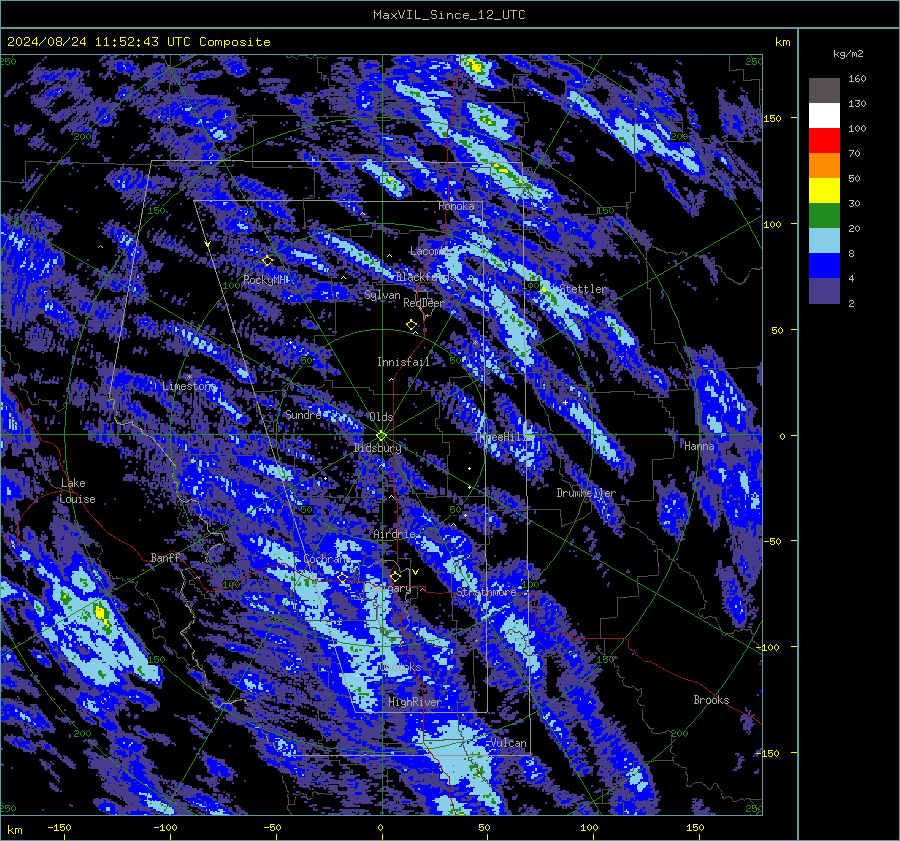
Task: Click the yellow diamond marker above Calgary
Action: coord(395,576)
